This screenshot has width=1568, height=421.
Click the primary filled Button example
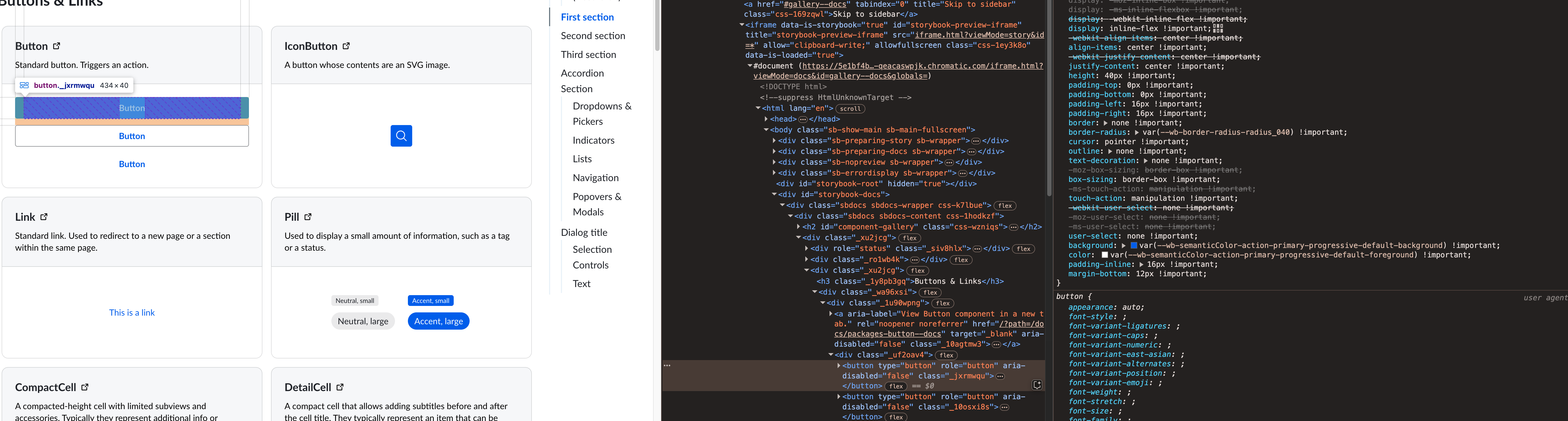(x=132, y=108)
